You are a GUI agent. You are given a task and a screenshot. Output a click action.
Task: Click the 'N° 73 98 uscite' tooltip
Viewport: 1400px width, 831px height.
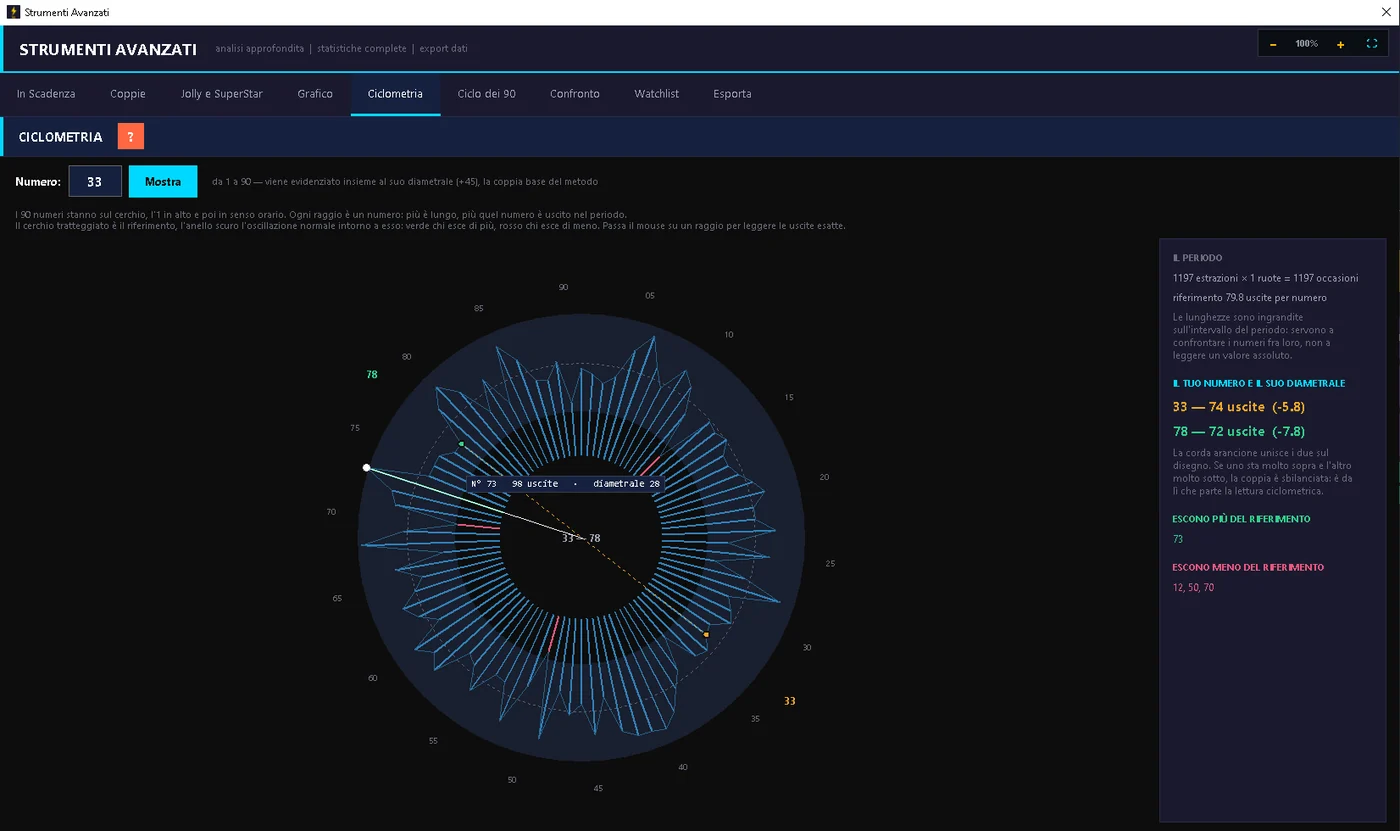click(x=566, y=484)
